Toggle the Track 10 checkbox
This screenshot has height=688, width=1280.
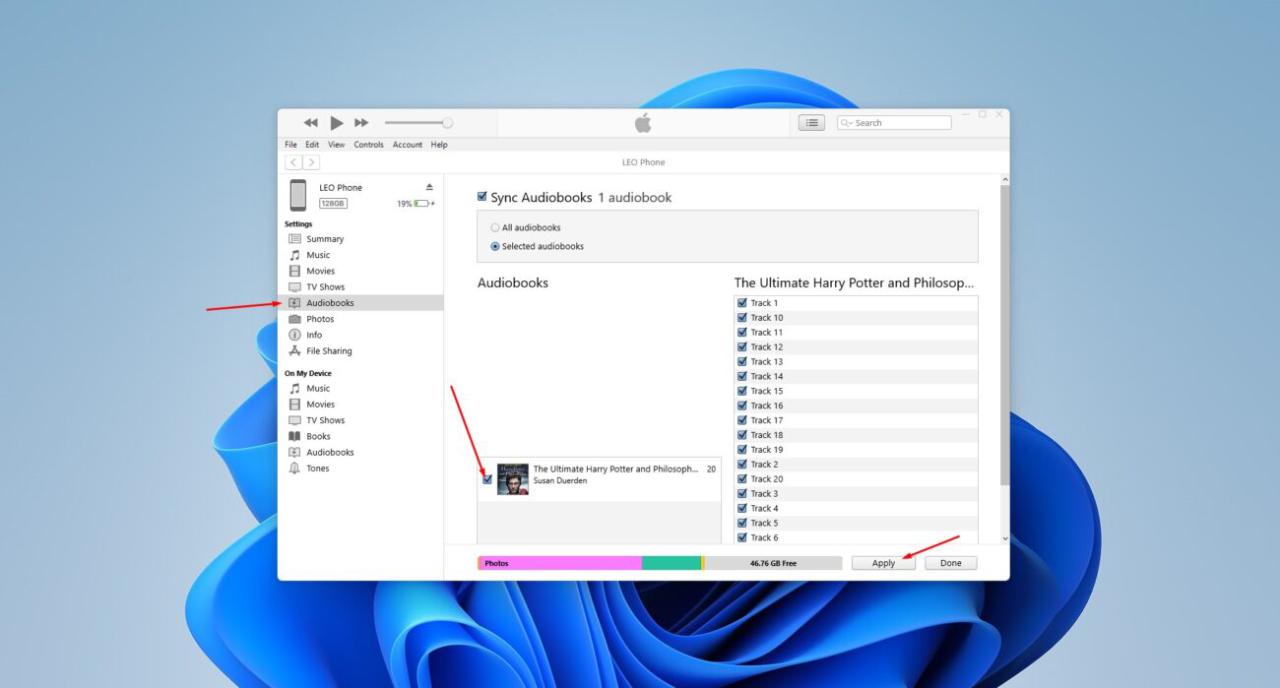742,318
